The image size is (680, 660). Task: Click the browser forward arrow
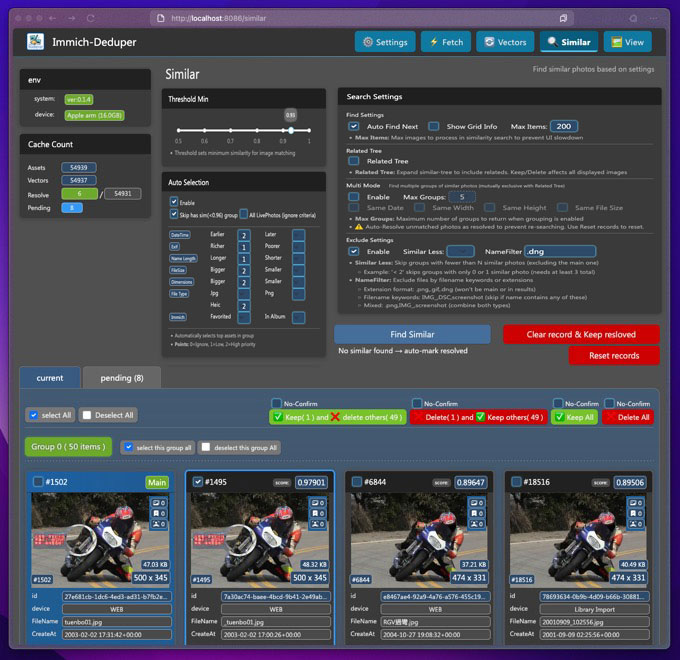(x=72, y=18)
